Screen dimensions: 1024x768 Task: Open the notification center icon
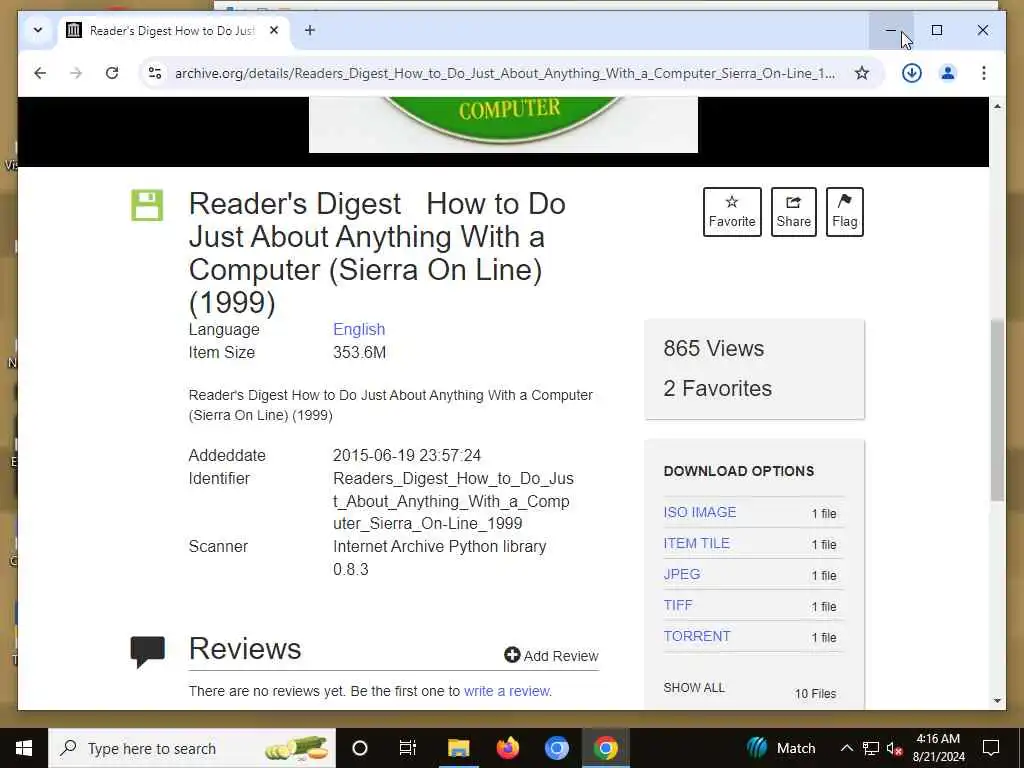(x=991, y=748)
